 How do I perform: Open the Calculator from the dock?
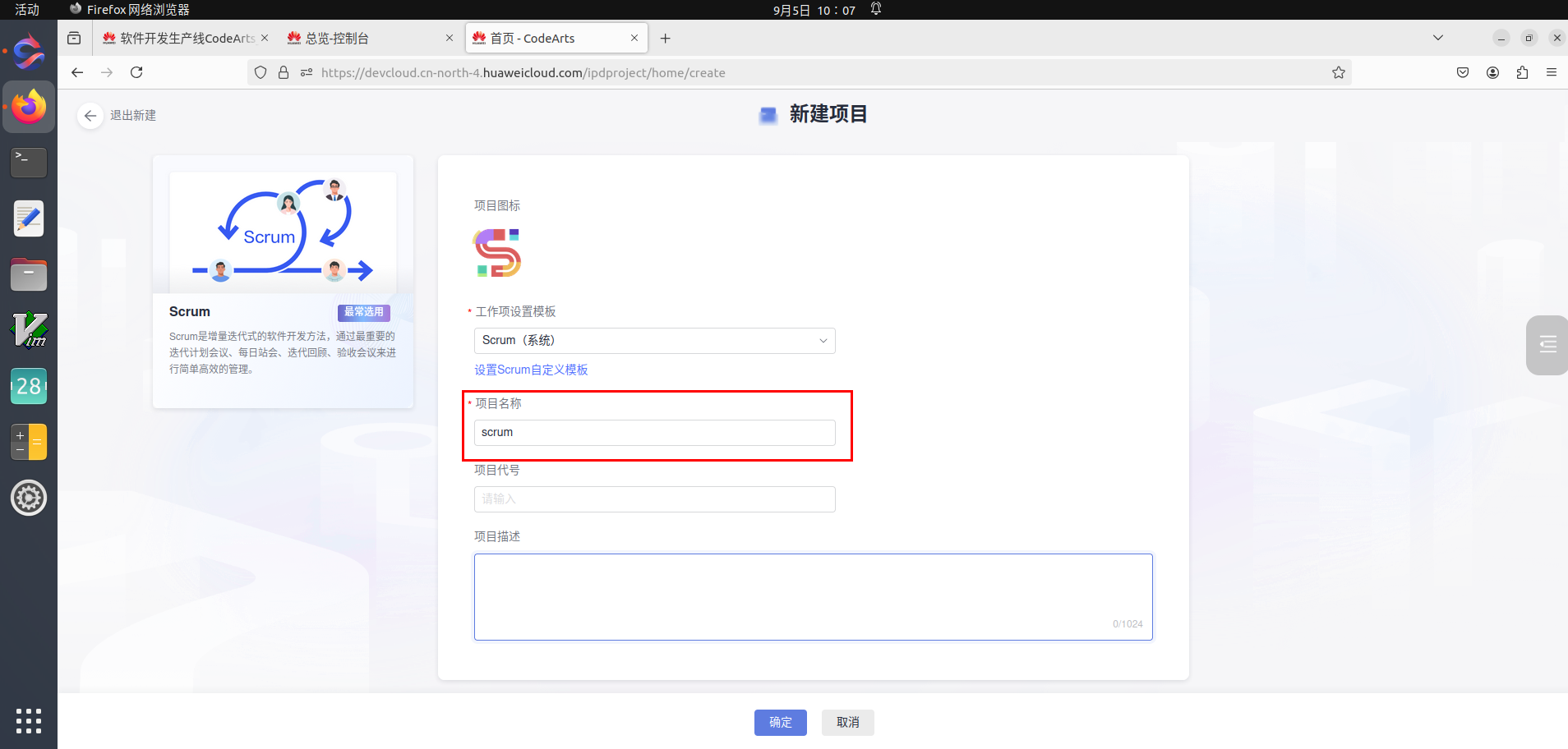(x=29, y=442)
